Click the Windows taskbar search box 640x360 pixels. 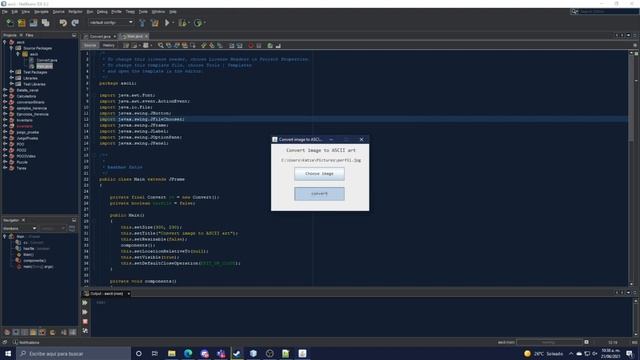pos(74,353)
